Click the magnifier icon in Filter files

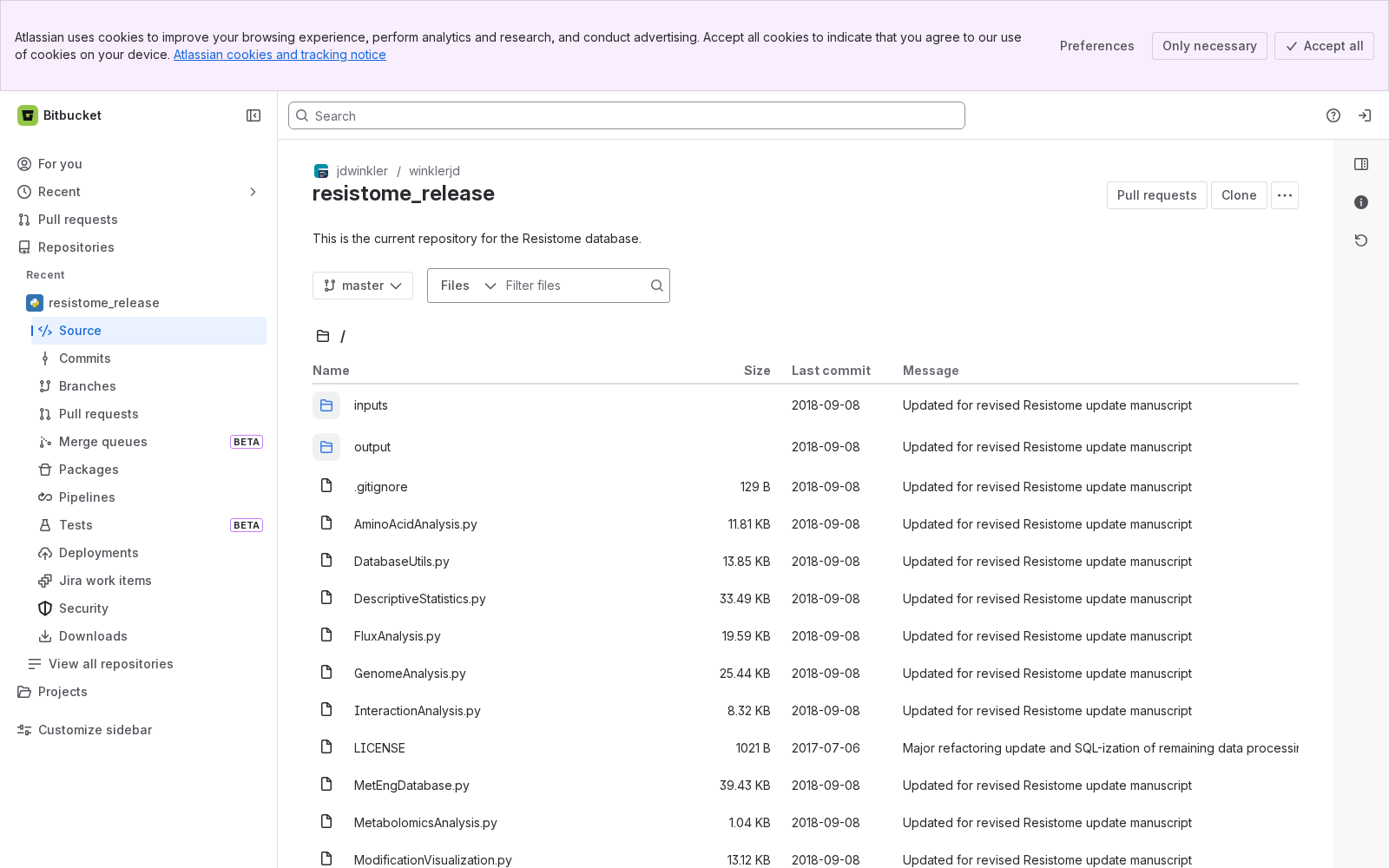tap(657, 286)
